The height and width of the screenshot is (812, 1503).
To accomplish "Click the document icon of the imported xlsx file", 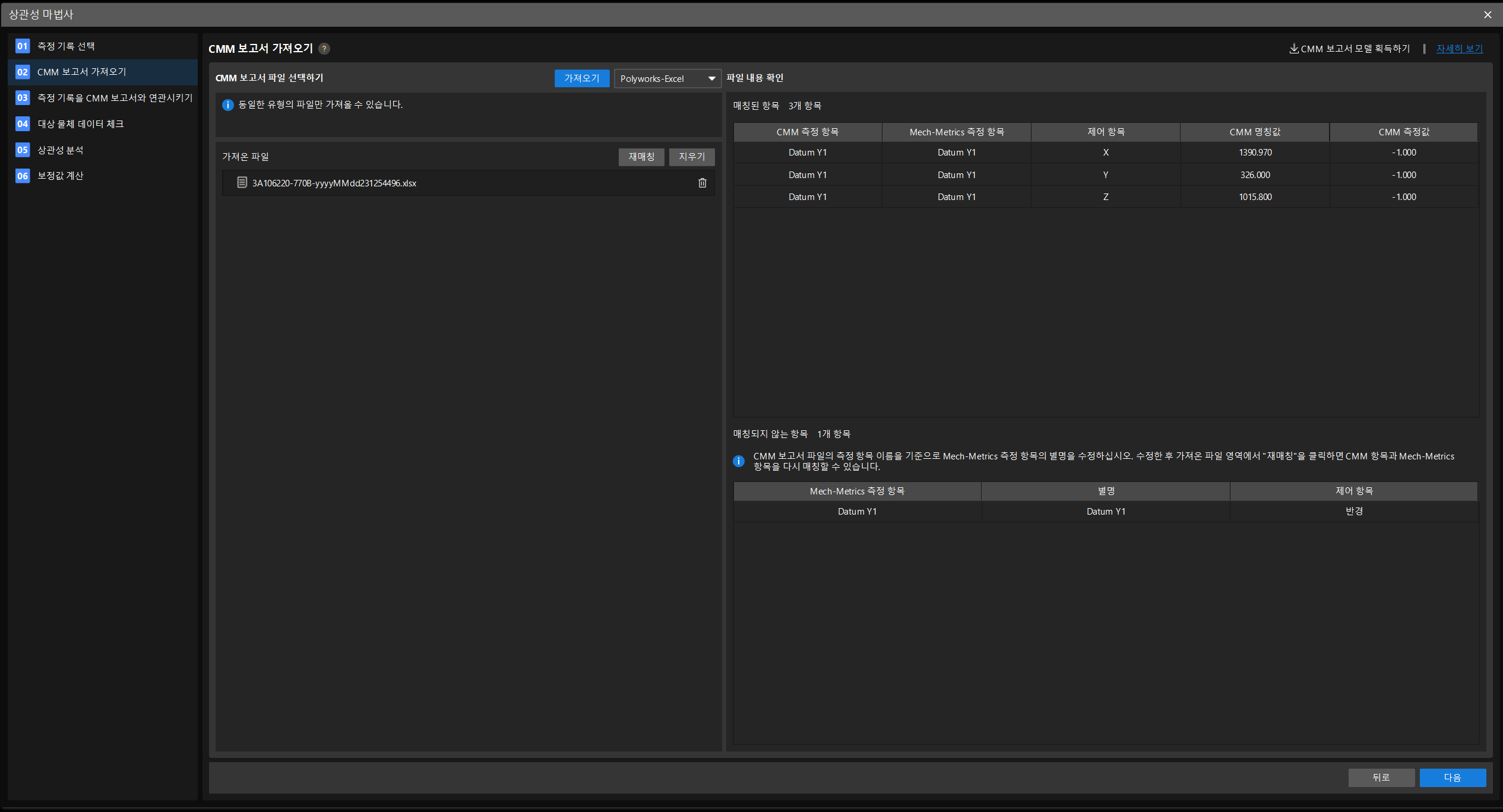I will (242, 182).
